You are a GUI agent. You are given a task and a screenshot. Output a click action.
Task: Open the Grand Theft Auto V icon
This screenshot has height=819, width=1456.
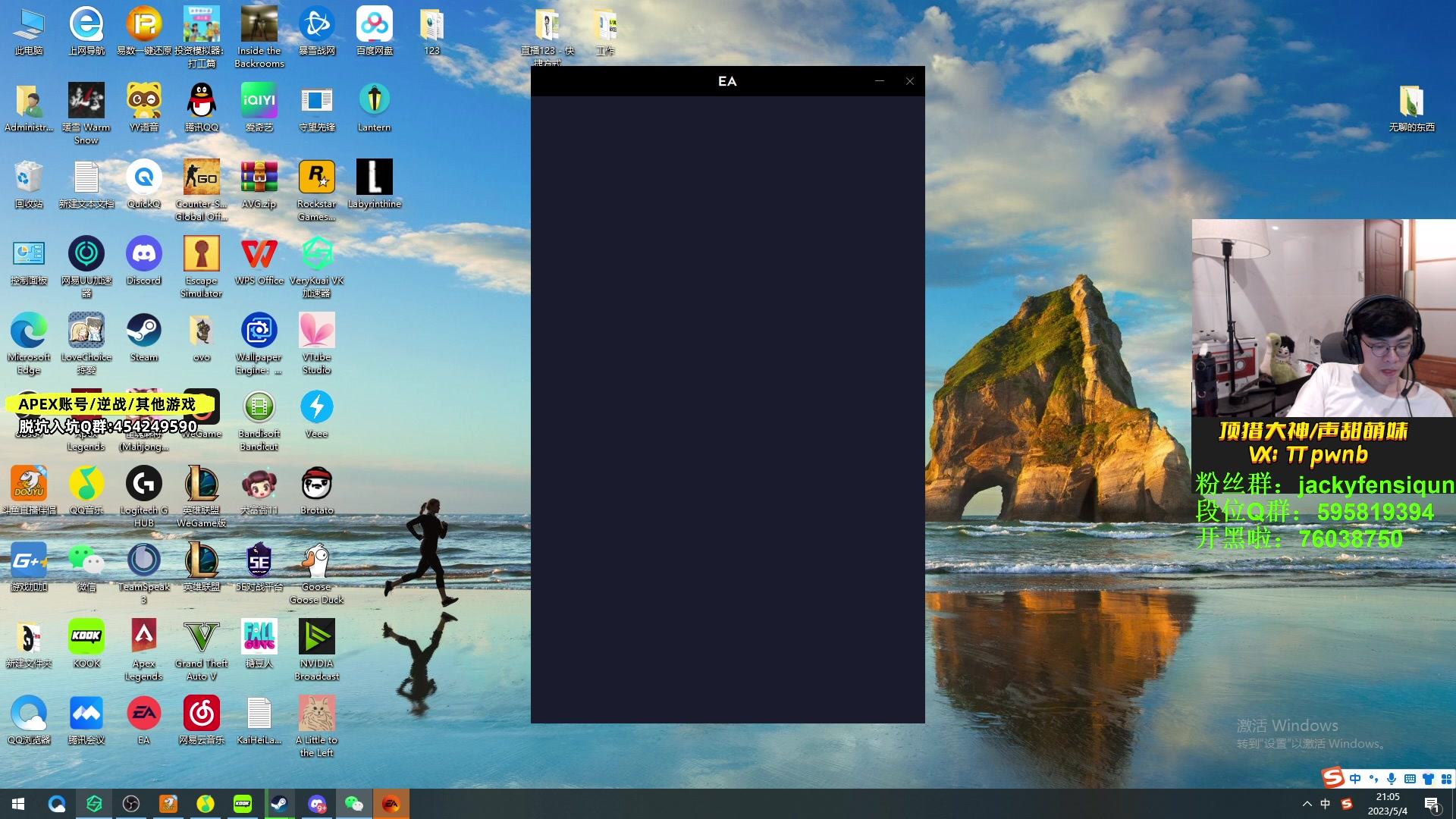tap(201, 638)
